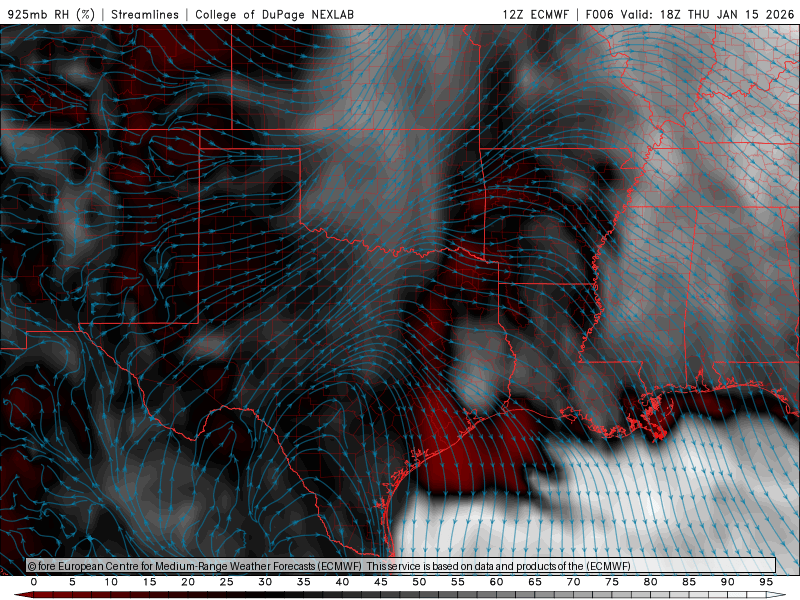Screen dimensions: 800x600
Task: Click the 65 value on the color scale
Action: pos(535,582)
